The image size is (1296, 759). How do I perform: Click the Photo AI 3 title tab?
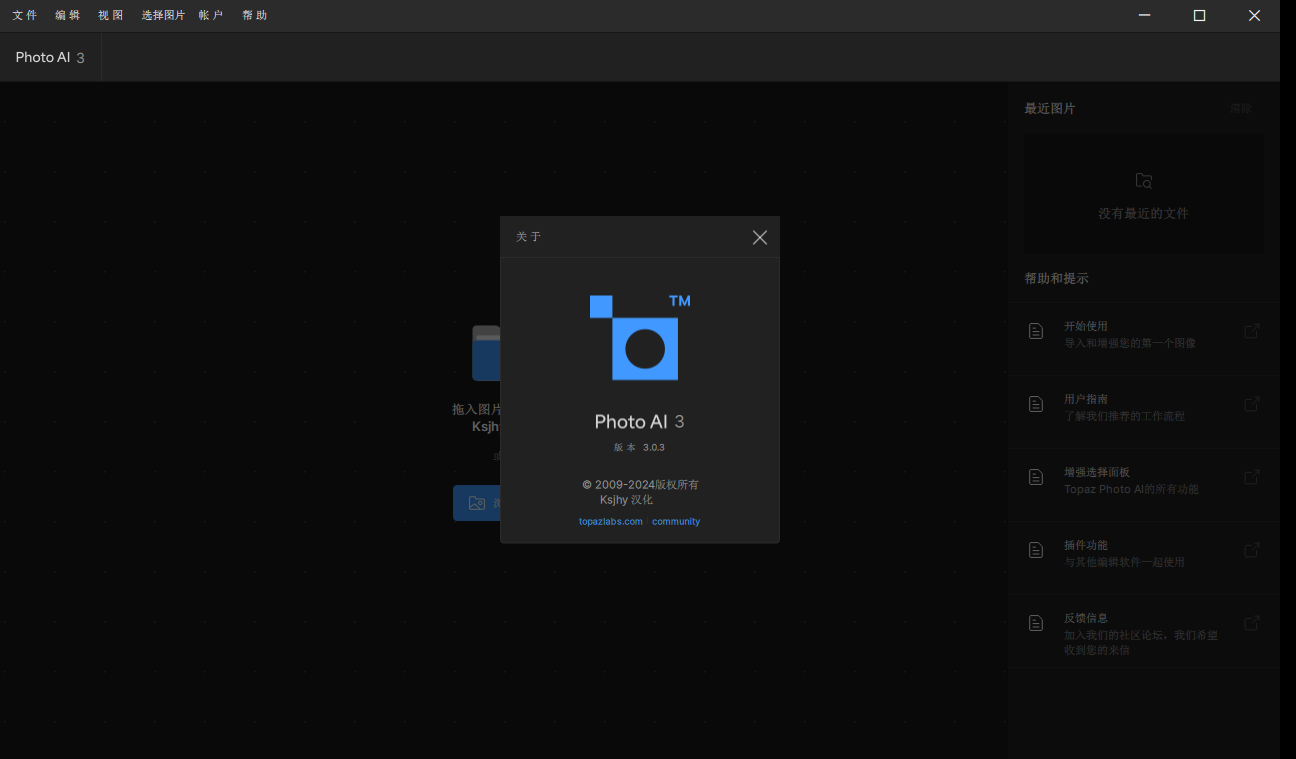click(x=50, y=57)
